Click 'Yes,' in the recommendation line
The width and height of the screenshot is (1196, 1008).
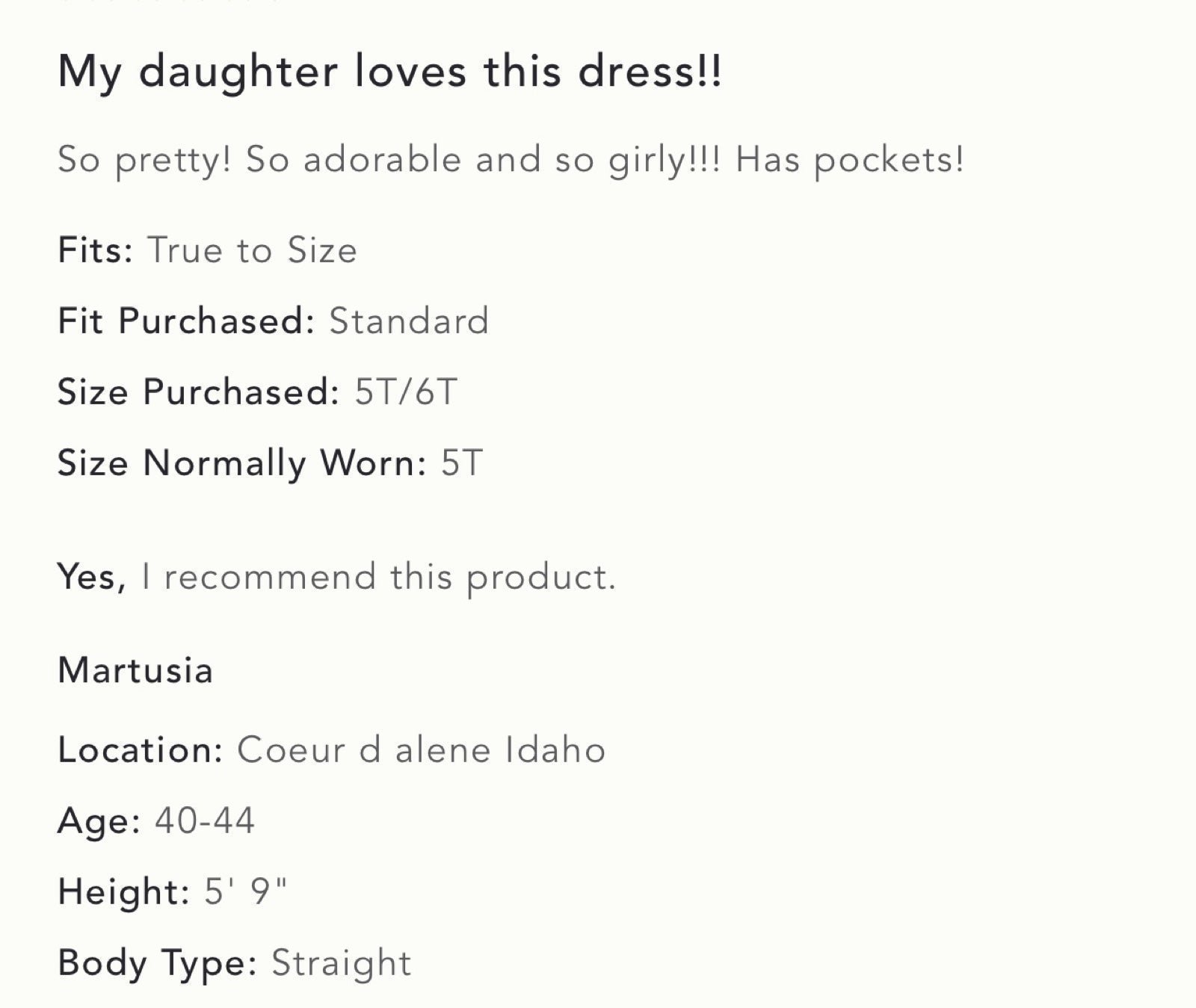[92, 577]
